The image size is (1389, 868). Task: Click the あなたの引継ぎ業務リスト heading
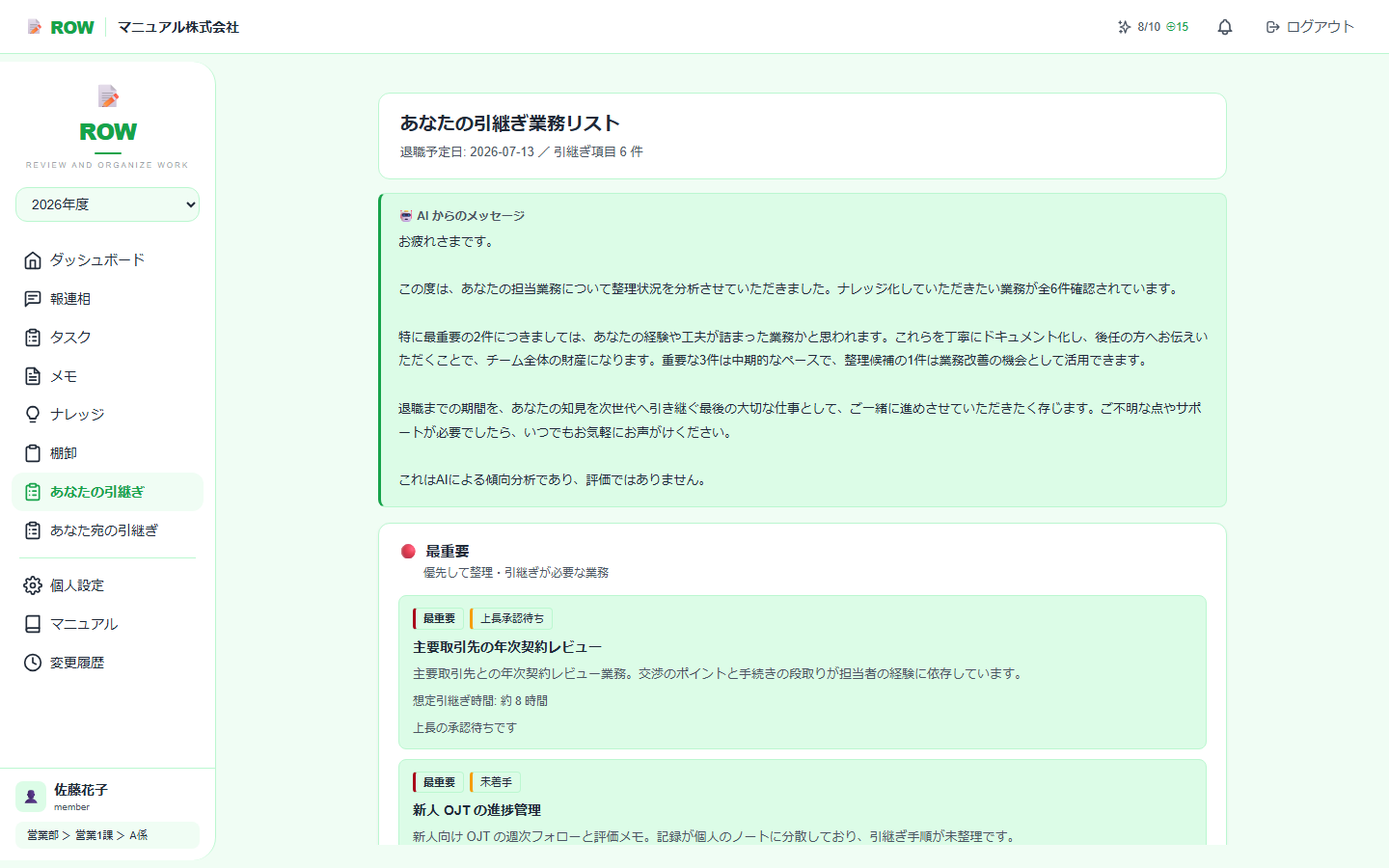[x=509, y=123]
